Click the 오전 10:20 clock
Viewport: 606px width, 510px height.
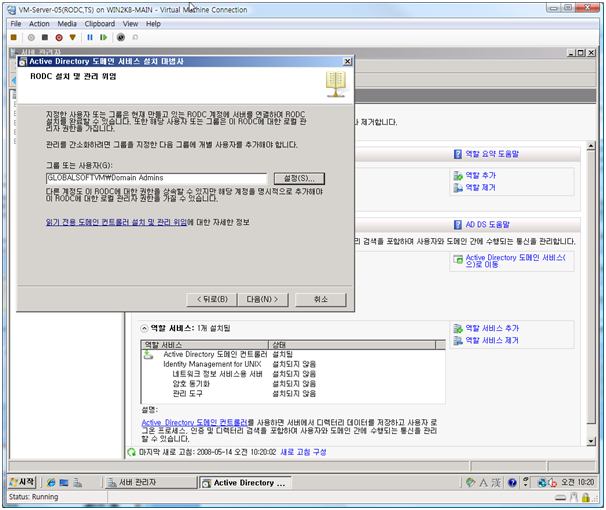[x=577, y=482]
